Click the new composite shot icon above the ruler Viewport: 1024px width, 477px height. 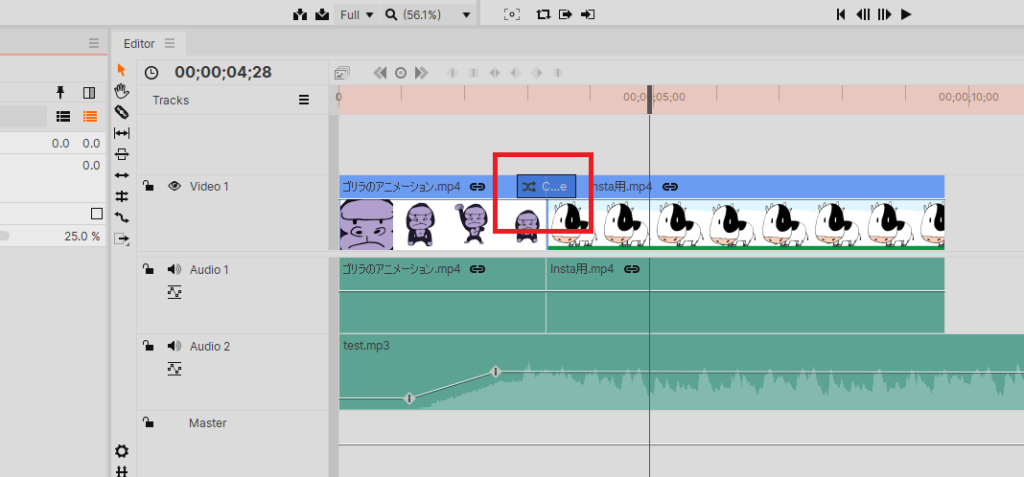[342, 73]
